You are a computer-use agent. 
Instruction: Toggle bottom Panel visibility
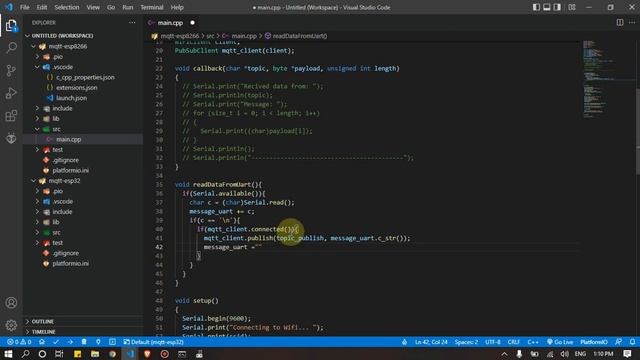(547, 7)
